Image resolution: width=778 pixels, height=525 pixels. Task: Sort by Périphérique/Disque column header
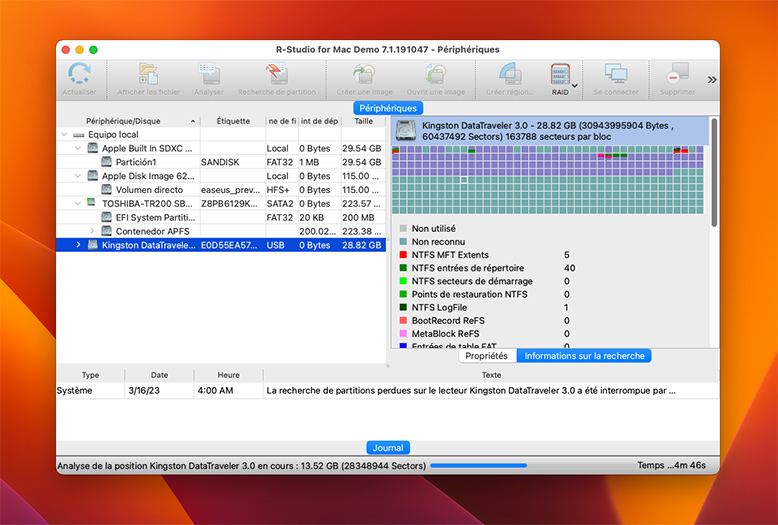[x=129, y=121]
